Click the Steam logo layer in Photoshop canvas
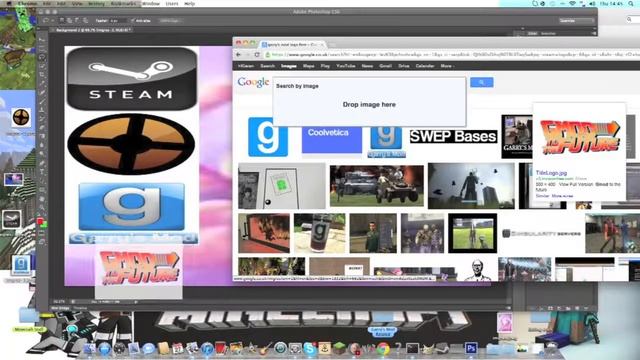Viewport: 640px width, 360px height. [x=131, y=78]
